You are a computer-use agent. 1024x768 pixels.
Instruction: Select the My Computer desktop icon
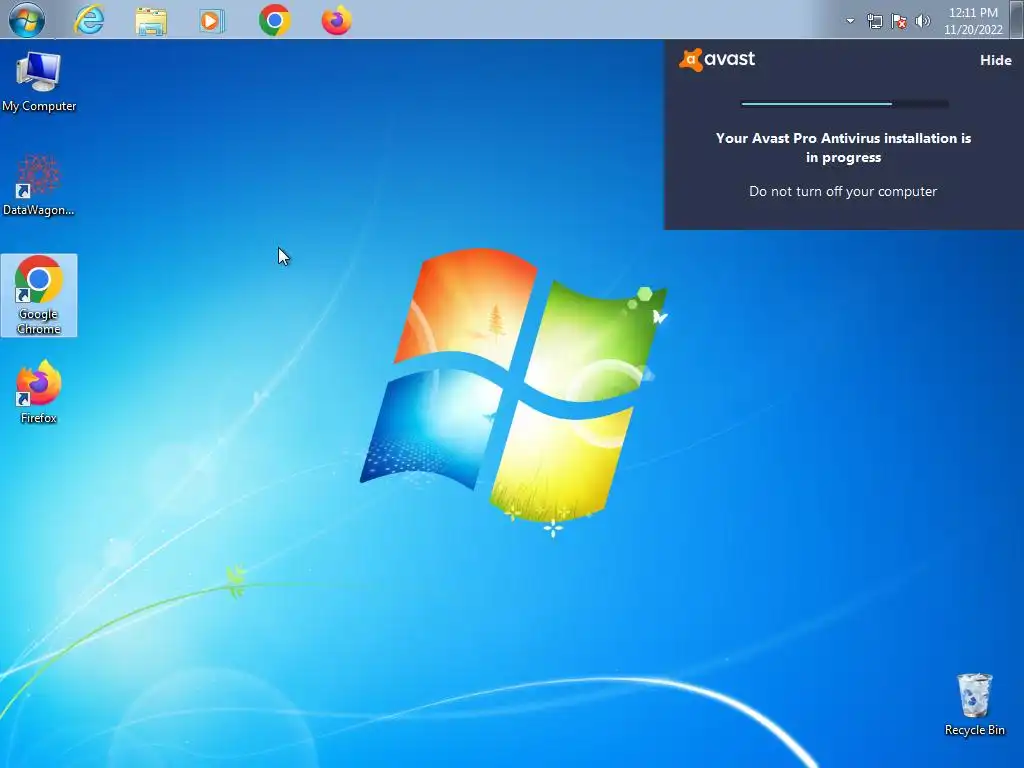pos(39,82)
